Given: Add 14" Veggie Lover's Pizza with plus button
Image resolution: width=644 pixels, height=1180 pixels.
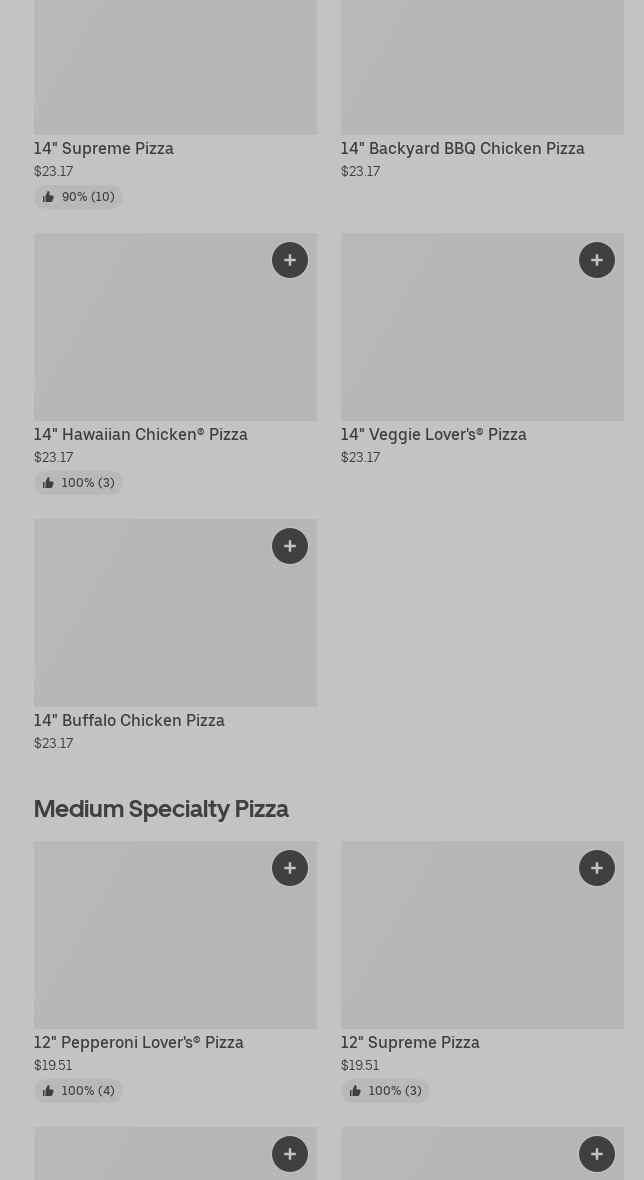Looking at the screenshot, I should click(x=597, y=260).
